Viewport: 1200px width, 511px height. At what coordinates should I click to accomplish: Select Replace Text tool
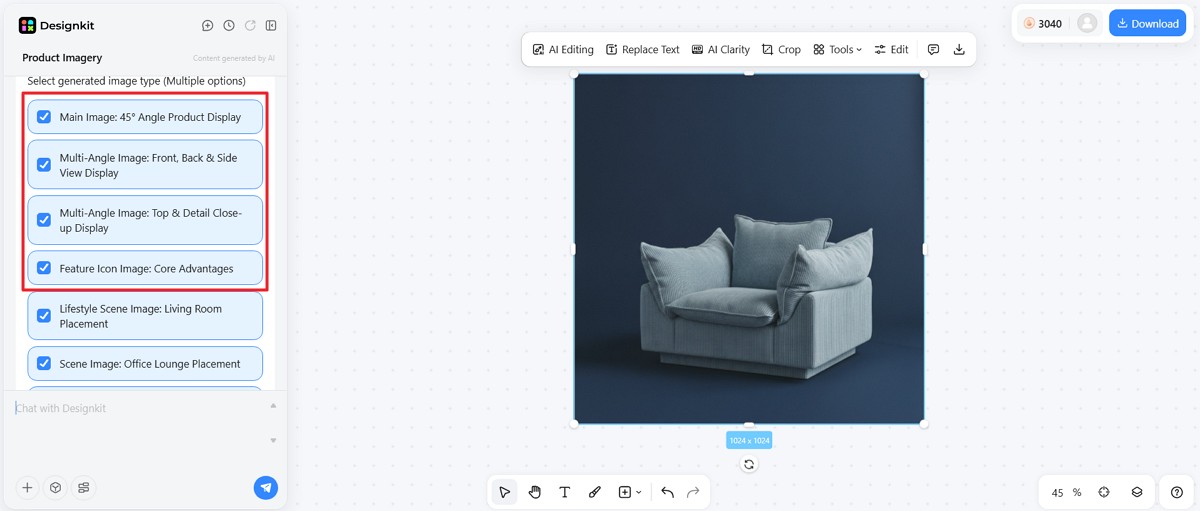point(642,49)
